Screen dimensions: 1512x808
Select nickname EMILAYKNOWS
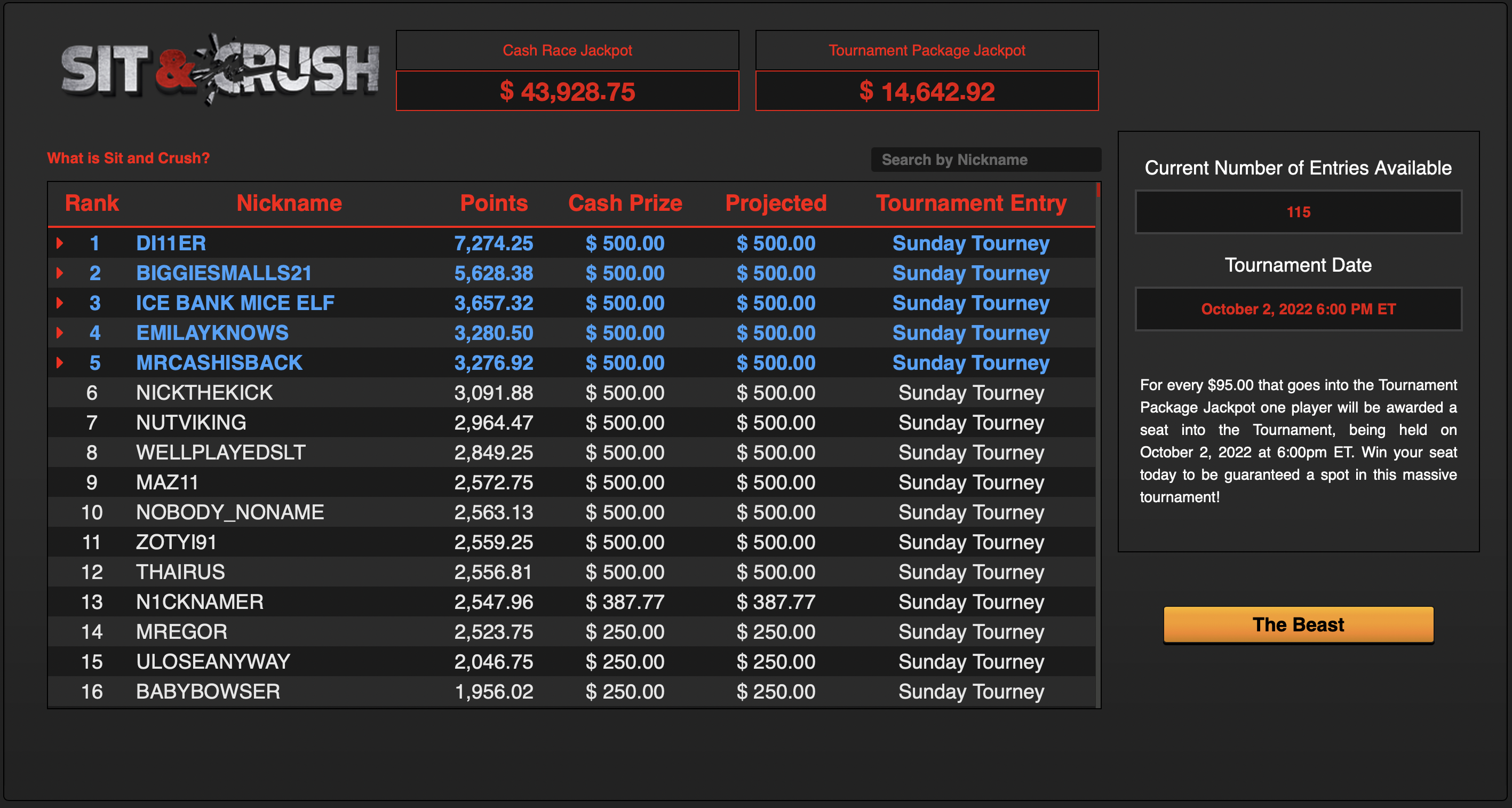[212, 333]
